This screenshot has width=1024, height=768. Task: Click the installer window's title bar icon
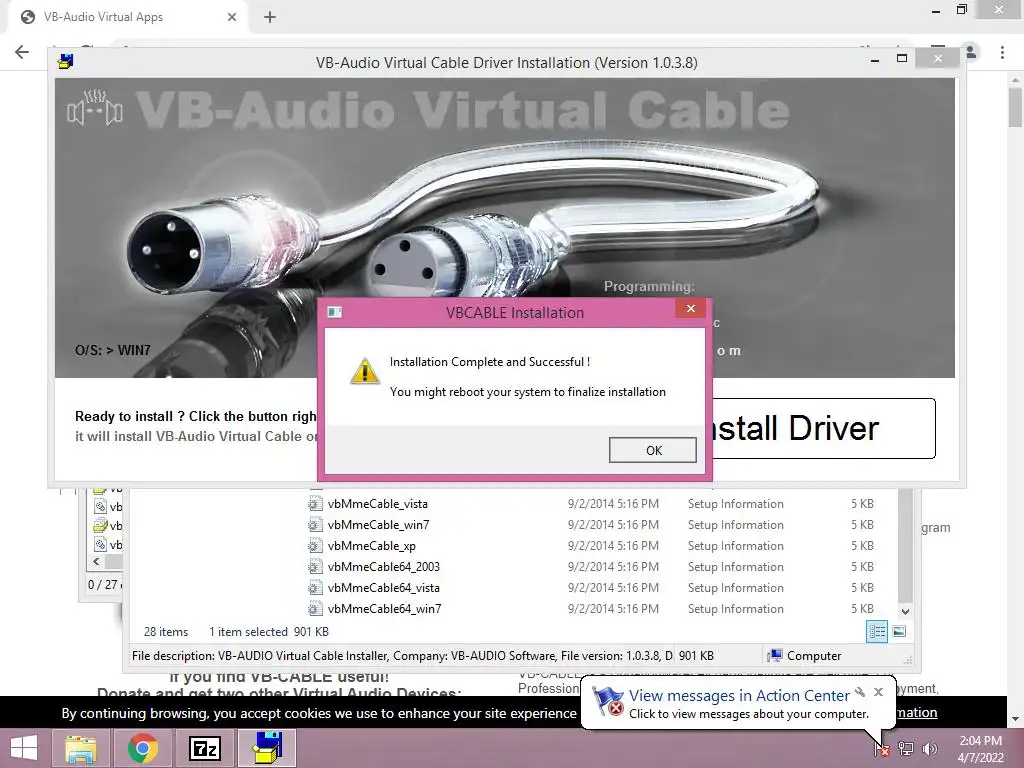click(x=65, y=62)
